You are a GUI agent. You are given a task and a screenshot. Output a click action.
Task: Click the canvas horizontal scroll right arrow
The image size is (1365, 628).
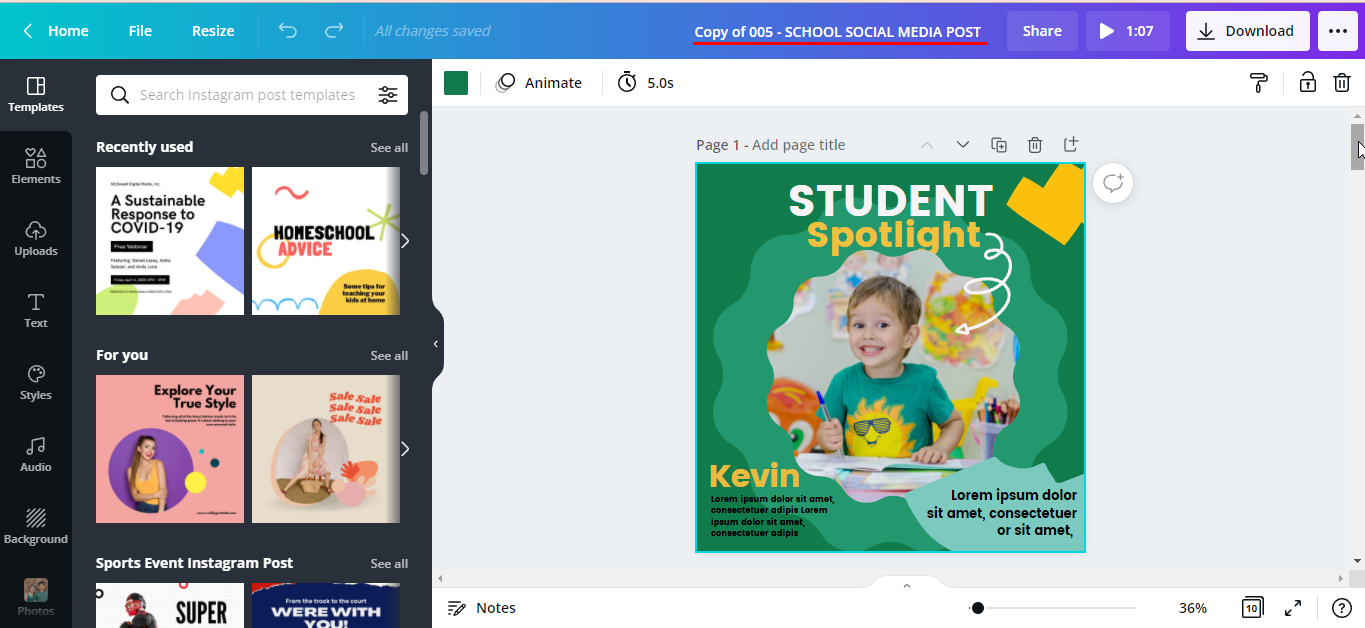click(1341, 579)
